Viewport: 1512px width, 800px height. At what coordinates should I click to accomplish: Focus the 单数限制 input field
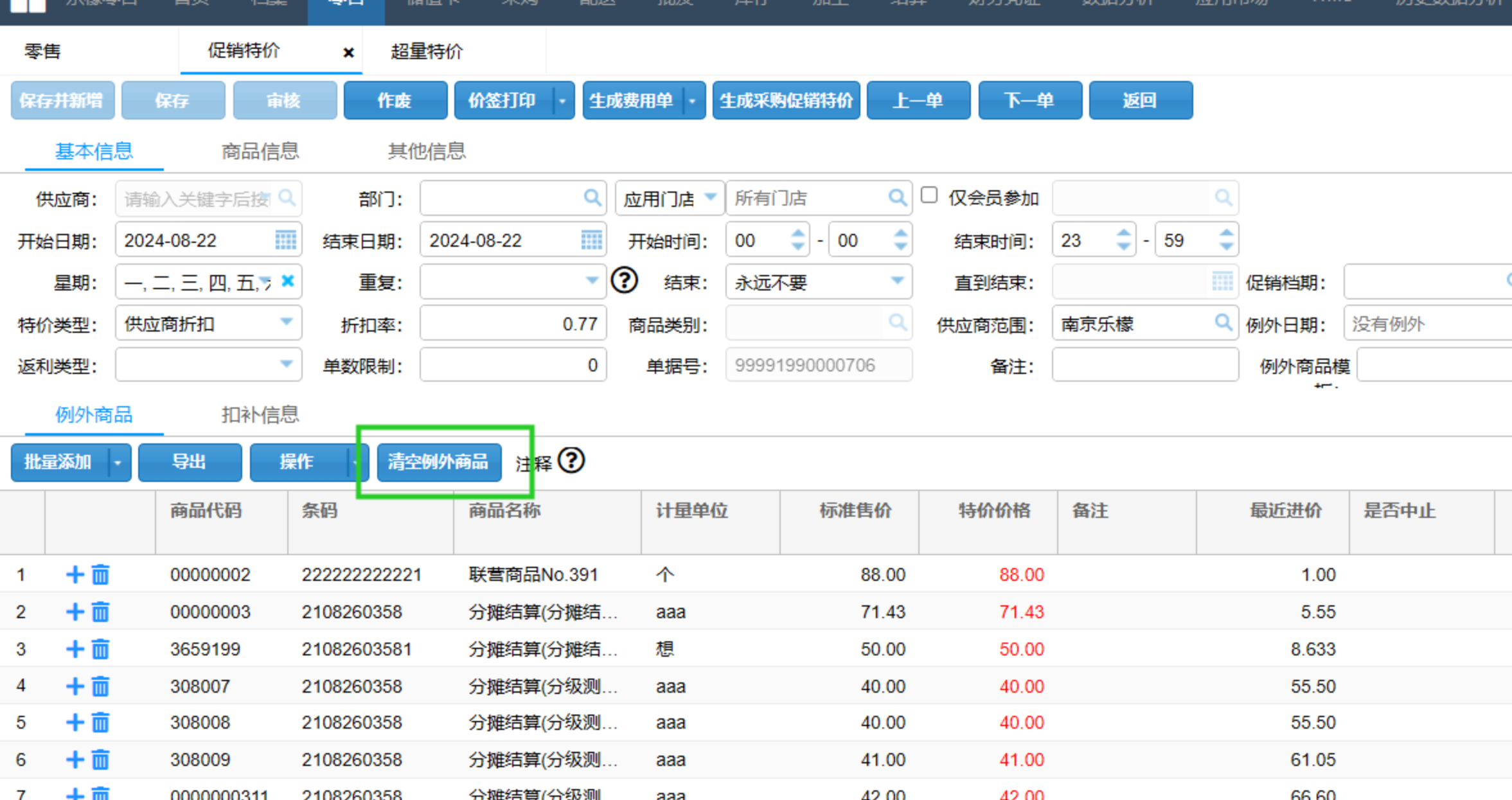click(513, 365)
